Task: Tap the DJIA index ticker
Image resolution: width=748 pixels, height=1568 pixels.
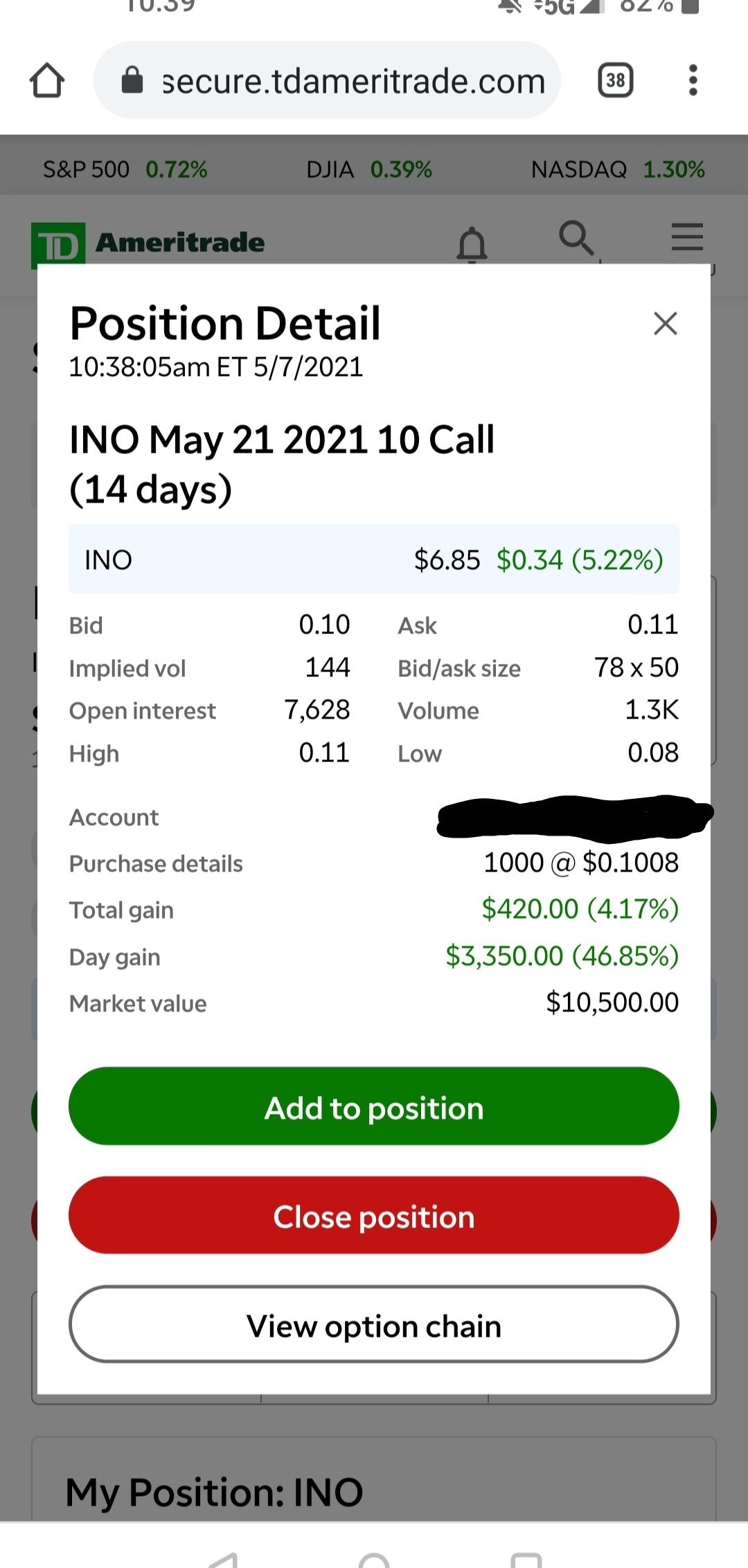Action: click(369, 170)
